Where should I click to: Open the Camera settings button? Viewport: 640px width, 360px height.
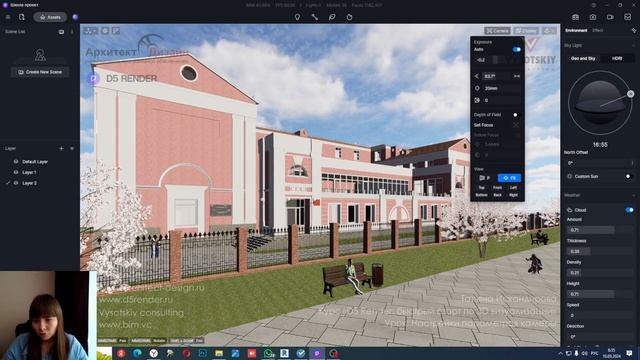click(497, 31)
